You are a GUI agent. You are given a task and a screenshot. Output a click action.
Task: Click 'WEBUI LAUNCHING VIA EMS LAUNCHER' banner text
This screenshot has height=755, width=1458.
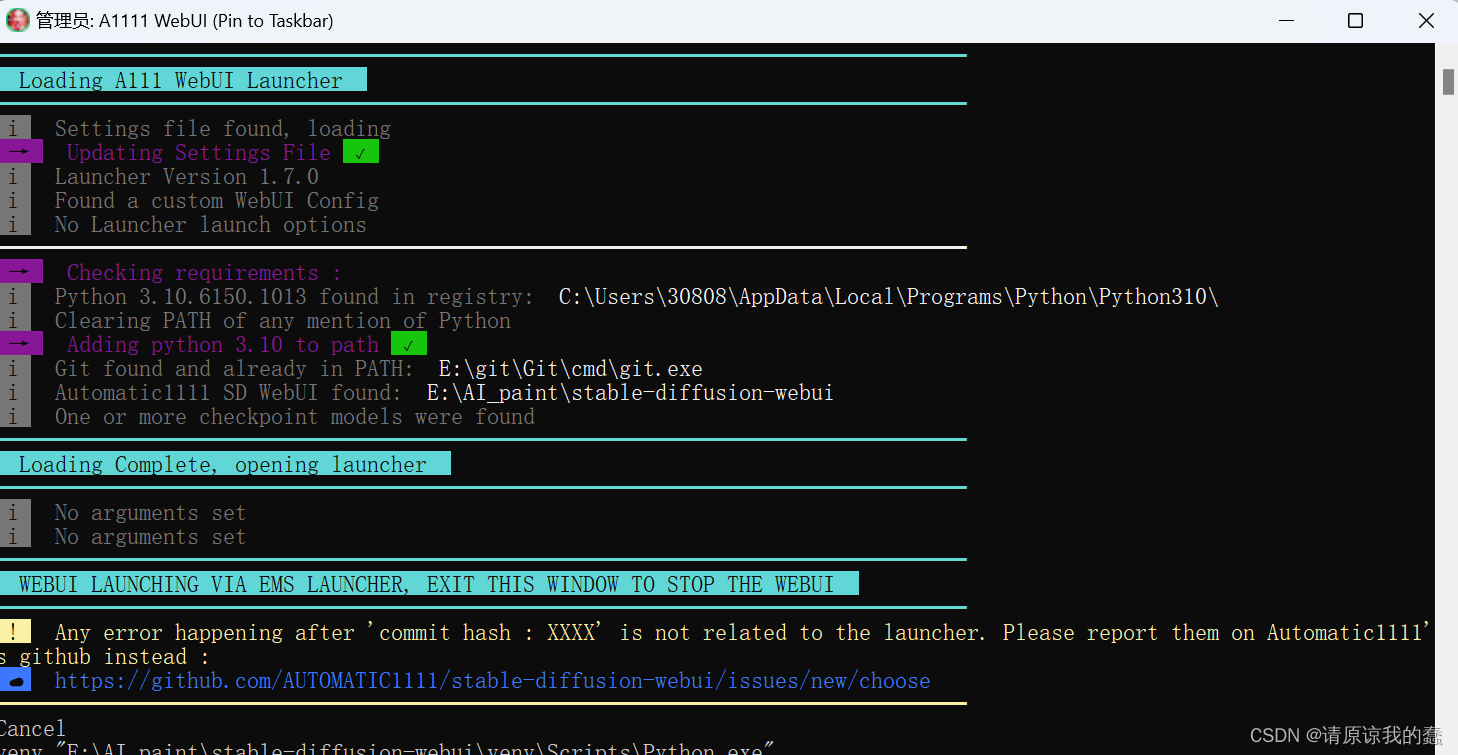tap(426, 585)
